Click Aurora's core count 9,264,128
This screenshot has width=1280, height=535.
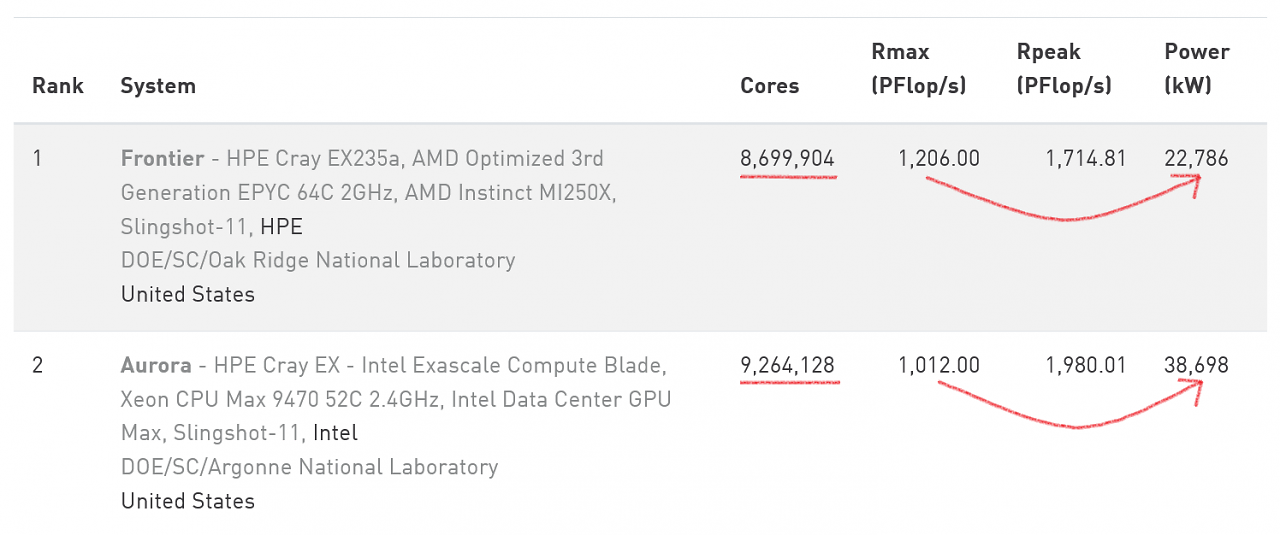tap(787, 365)
